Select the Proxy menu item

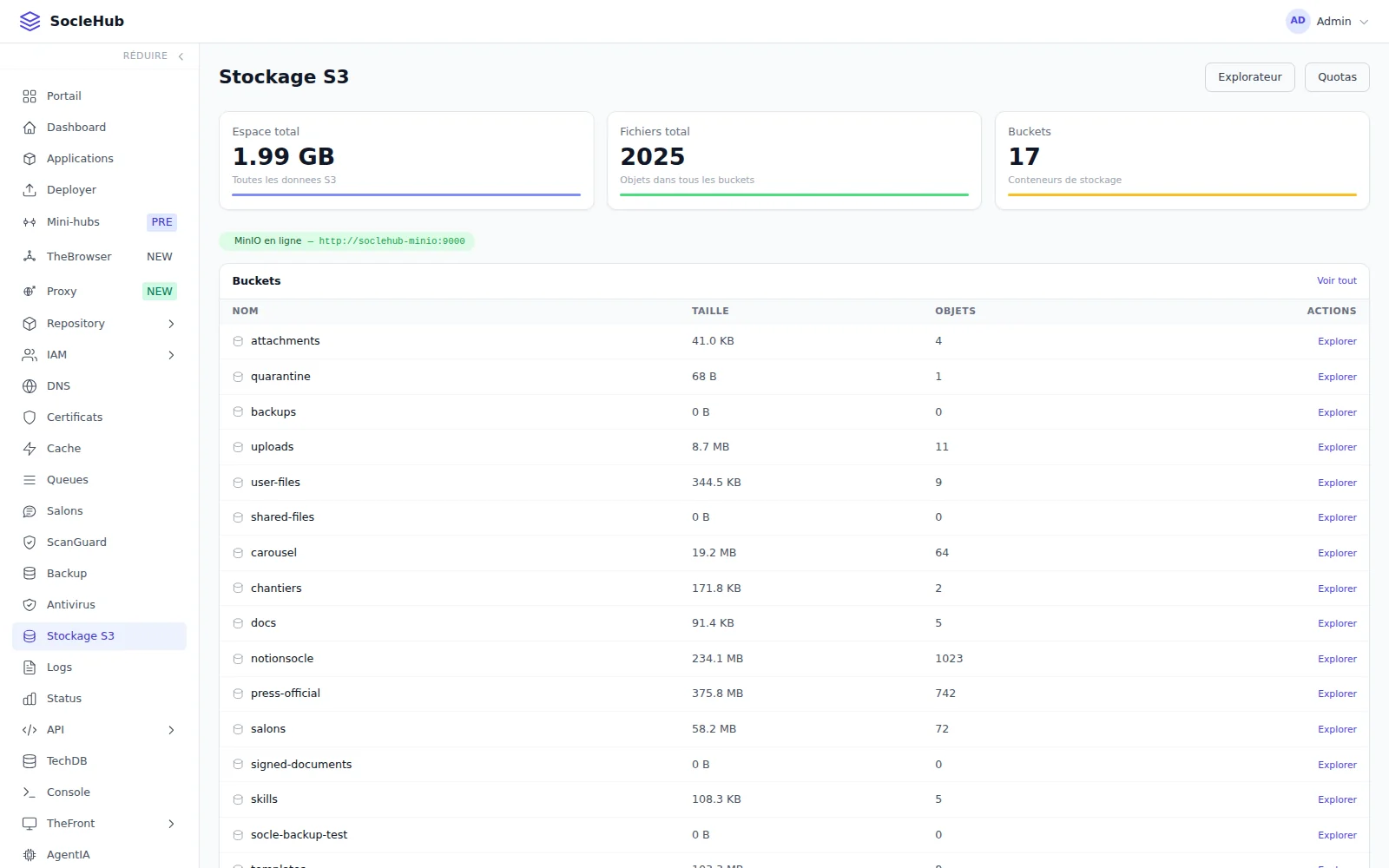[100, 292]
